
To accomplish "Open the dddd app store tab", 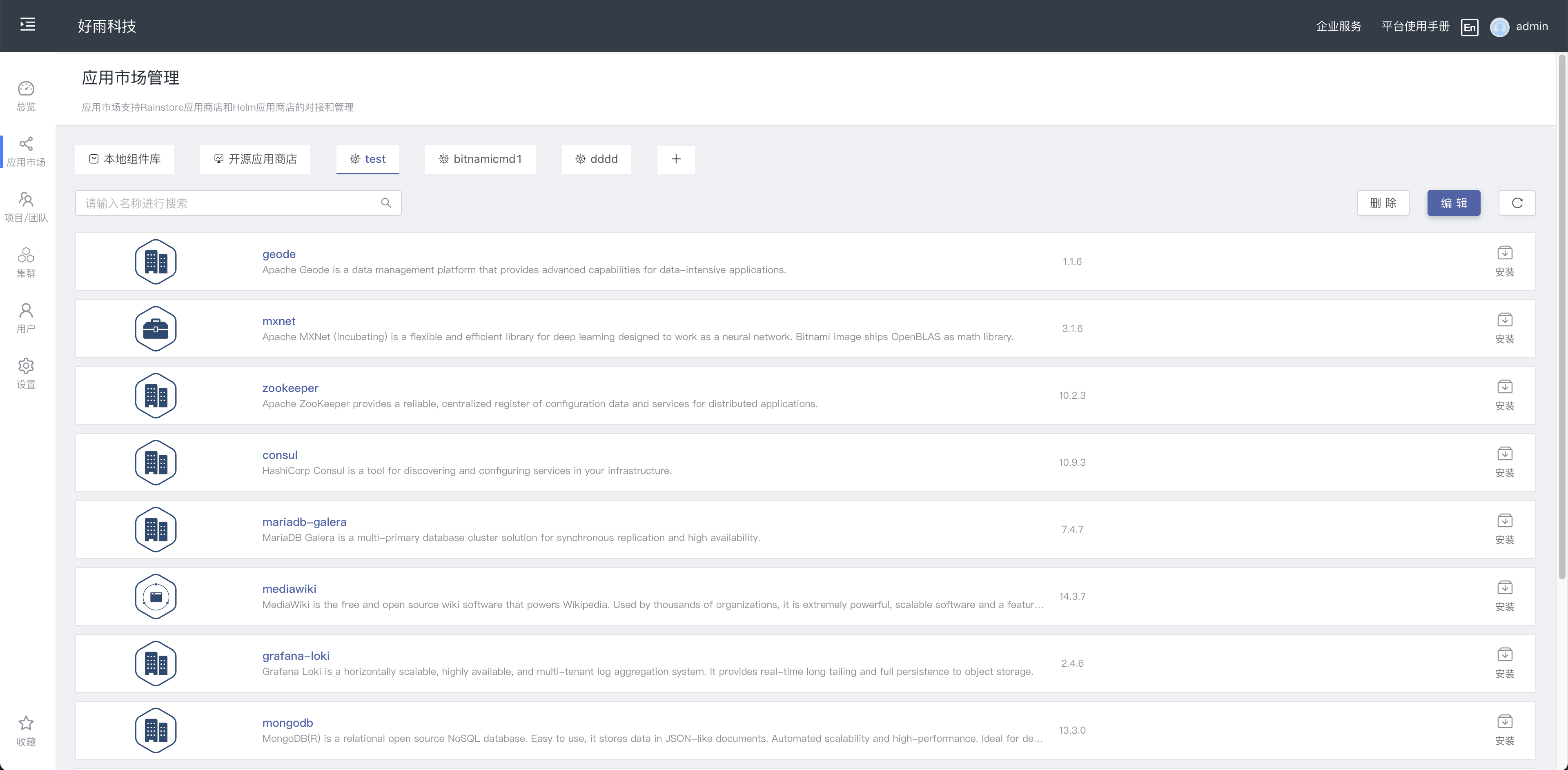I will 597,159.
